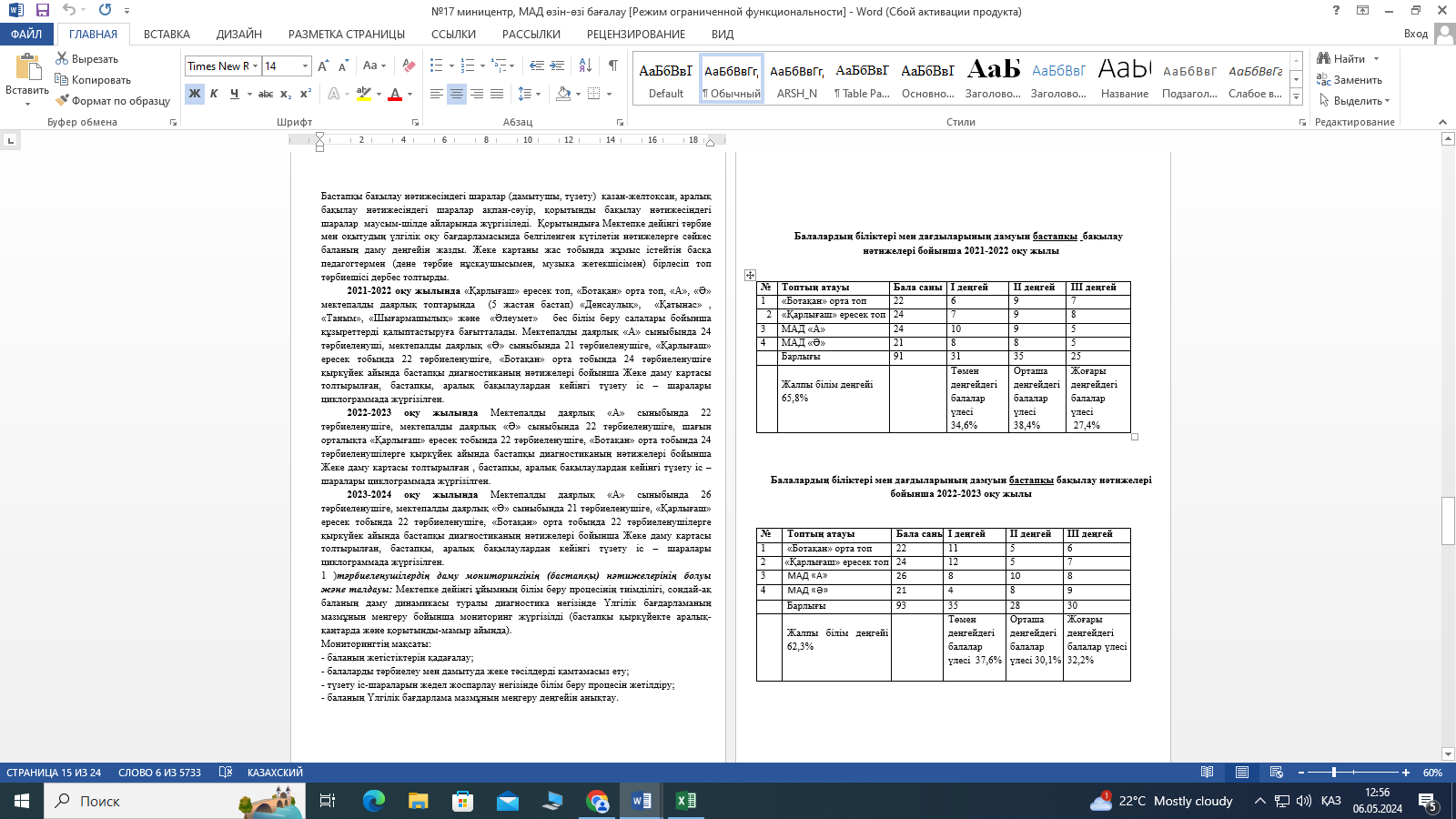This screenshot has height=819, width=1456.
Task: Click the Copy (Копировать) icon
Action: tap(62, 79)
